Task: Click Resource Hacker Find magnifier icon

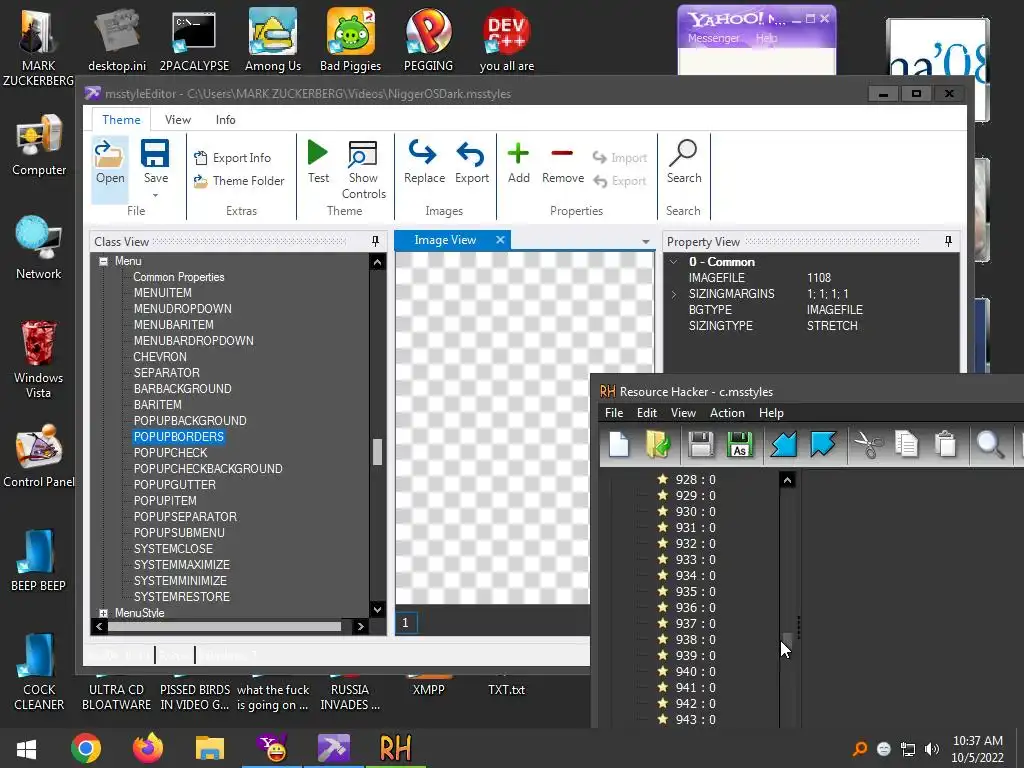Action: 989,445
